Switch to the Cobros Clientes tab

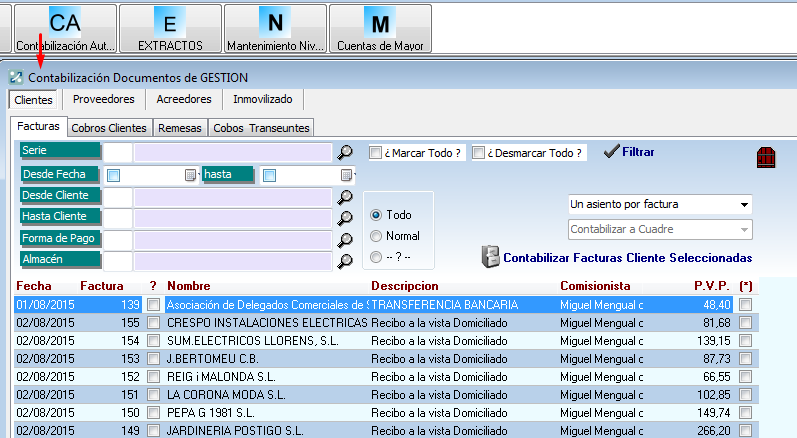point(111,128)
